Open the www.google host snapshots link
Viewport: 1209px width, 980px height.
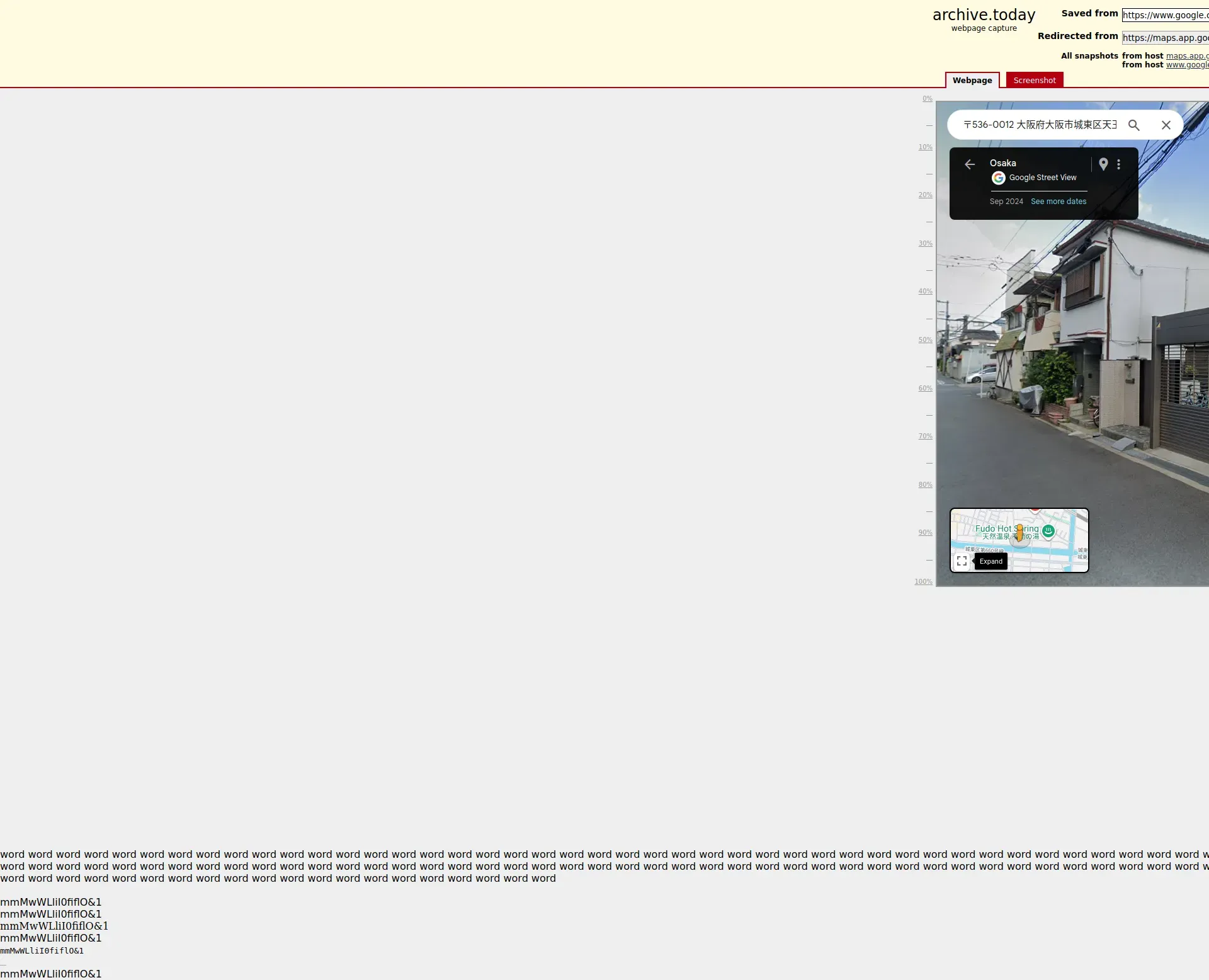pyautogui.click(x=1187, y=65)
